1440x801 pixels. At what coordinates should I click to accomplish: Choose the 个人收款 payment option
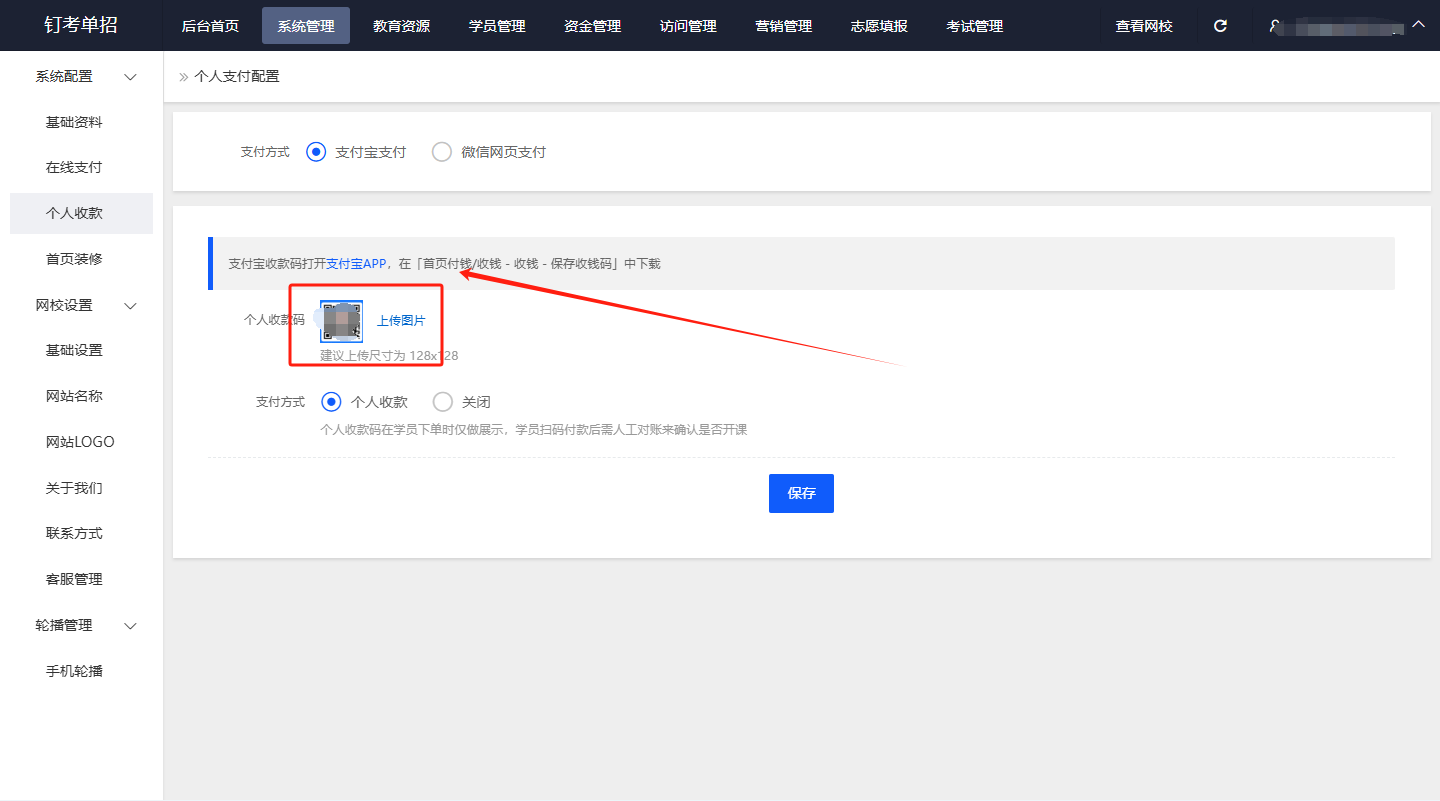point(331,402)
